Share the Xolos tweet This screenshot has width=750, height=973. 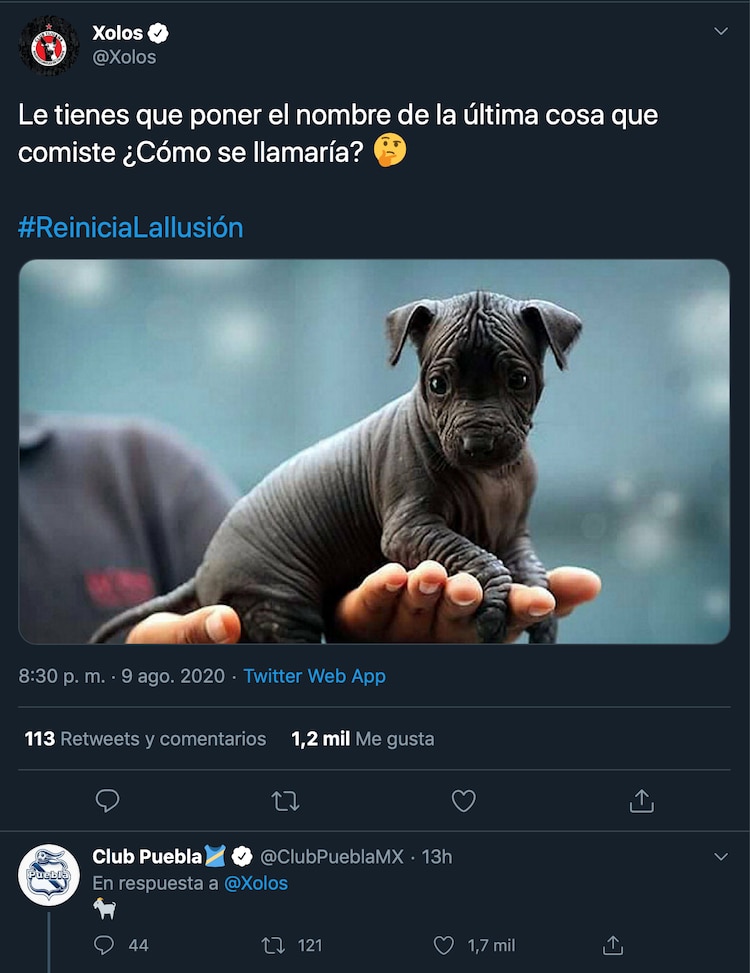coord(641,800)
